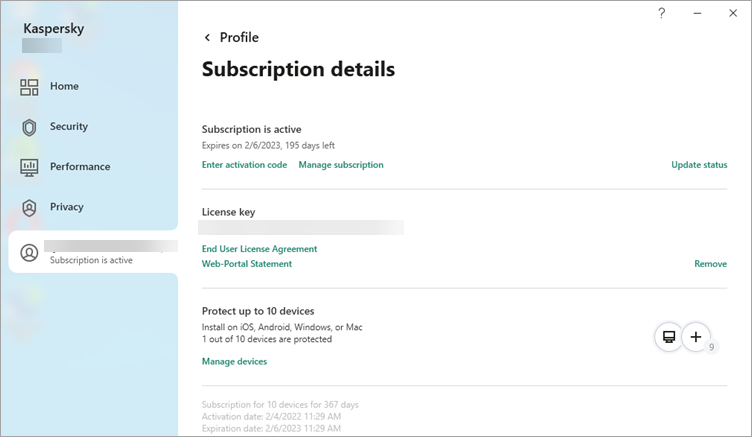Switch to the Security section

(69, 127)
